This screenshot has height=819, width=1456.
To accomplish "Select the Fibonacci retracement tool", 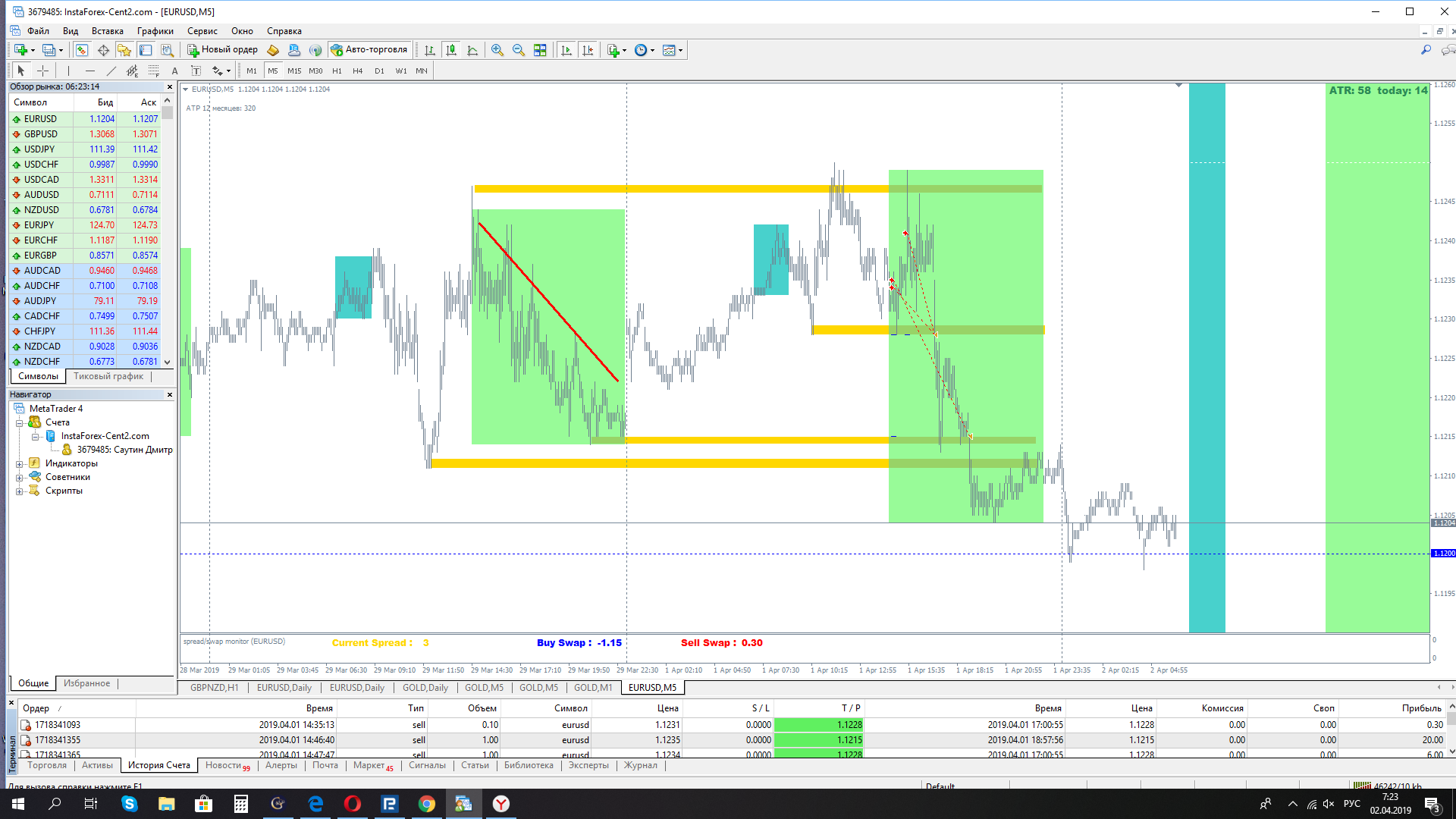I will [x=154, y=71].
